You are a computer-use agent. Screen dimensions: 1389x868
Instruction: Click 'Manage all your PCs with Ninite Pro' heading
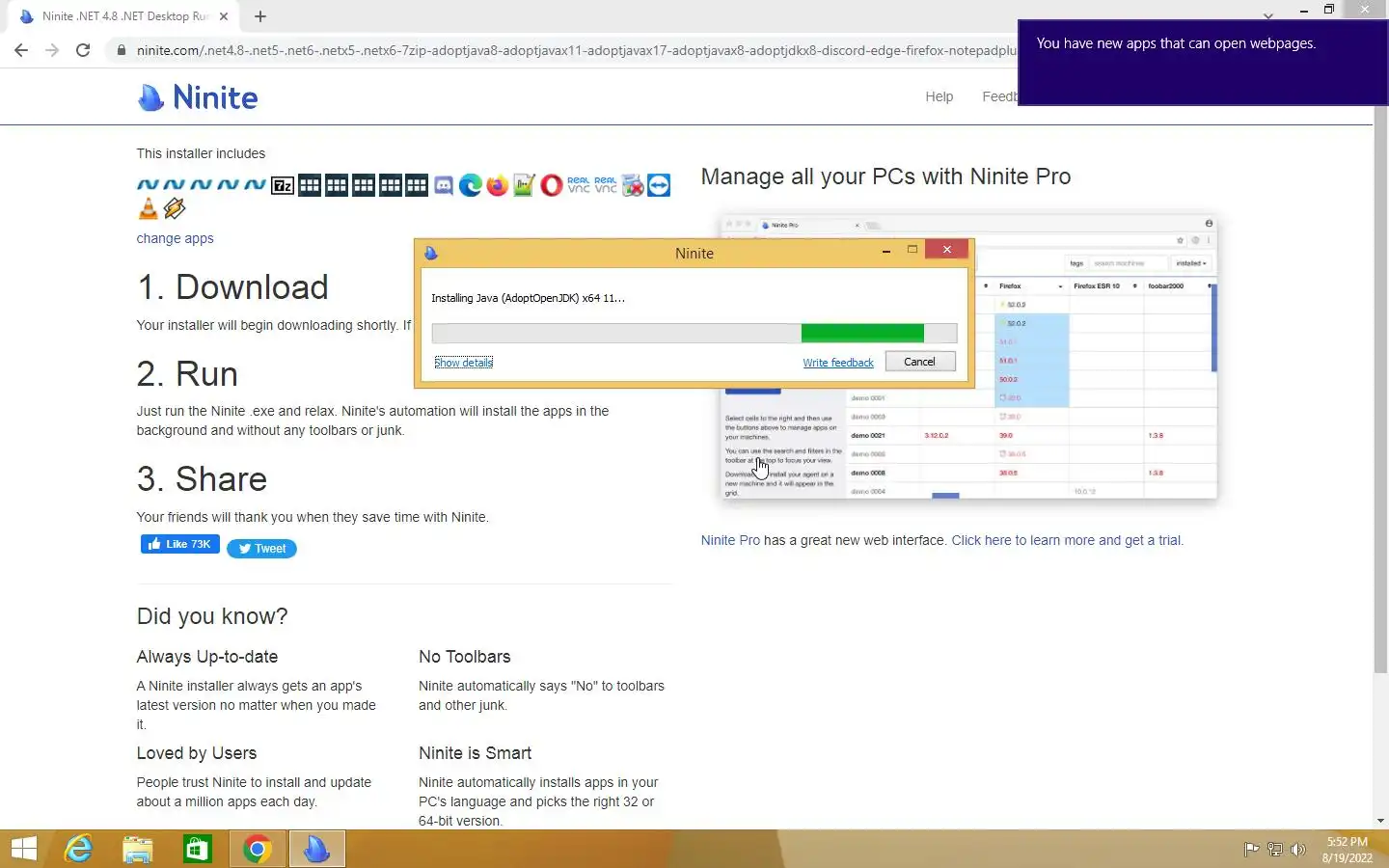[x=885, y=176]
